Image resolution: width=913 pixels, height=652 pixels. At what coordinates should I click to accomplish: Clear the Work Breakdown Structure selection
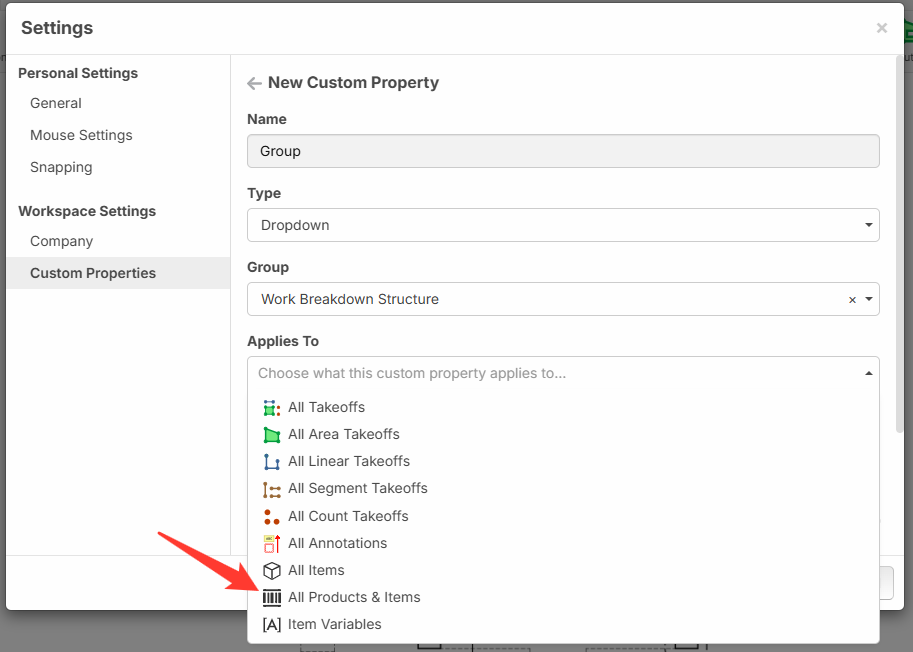point(852,300)
